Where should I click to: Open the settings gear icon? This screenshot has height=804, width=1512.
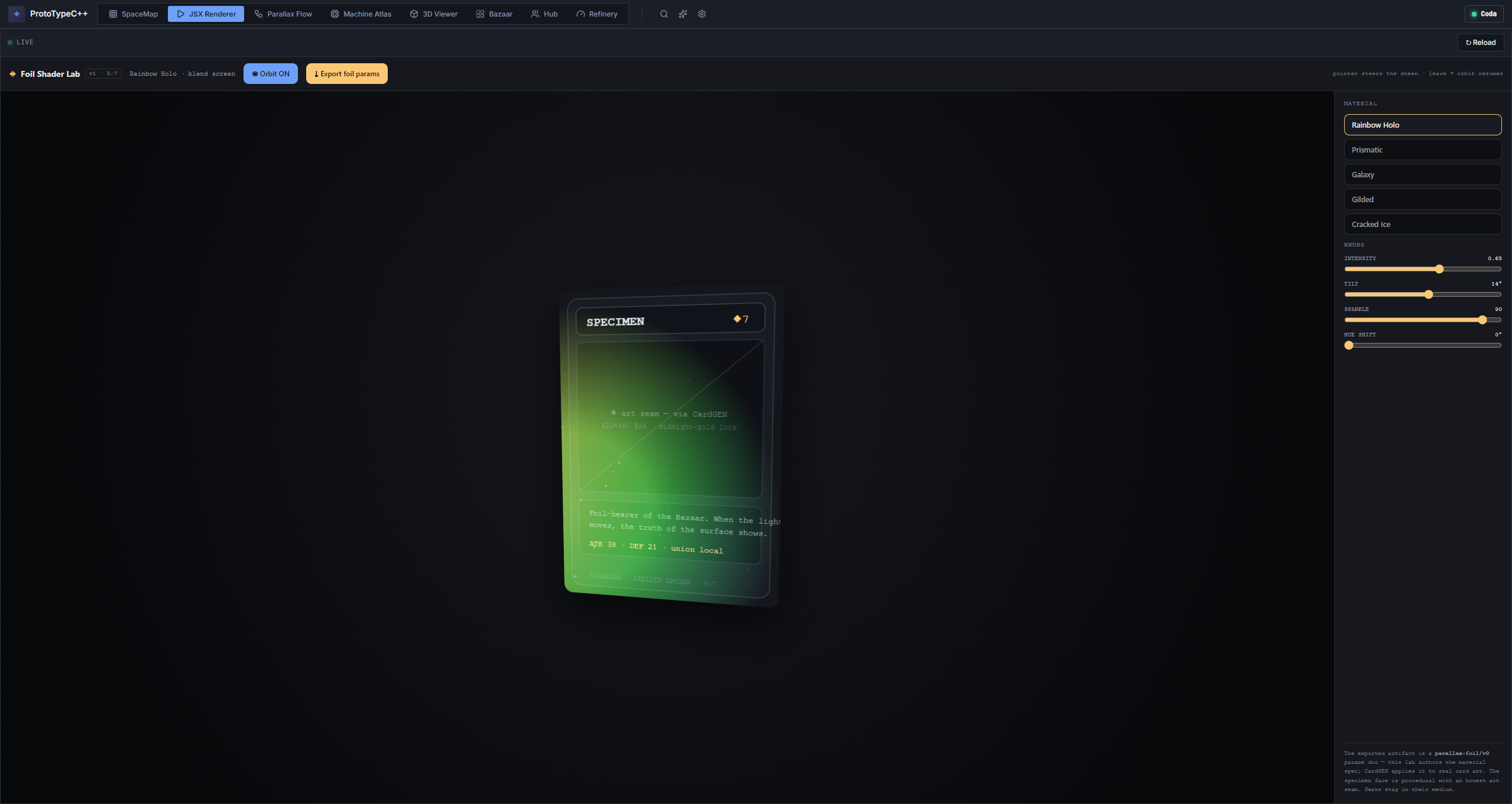[702, 14]
